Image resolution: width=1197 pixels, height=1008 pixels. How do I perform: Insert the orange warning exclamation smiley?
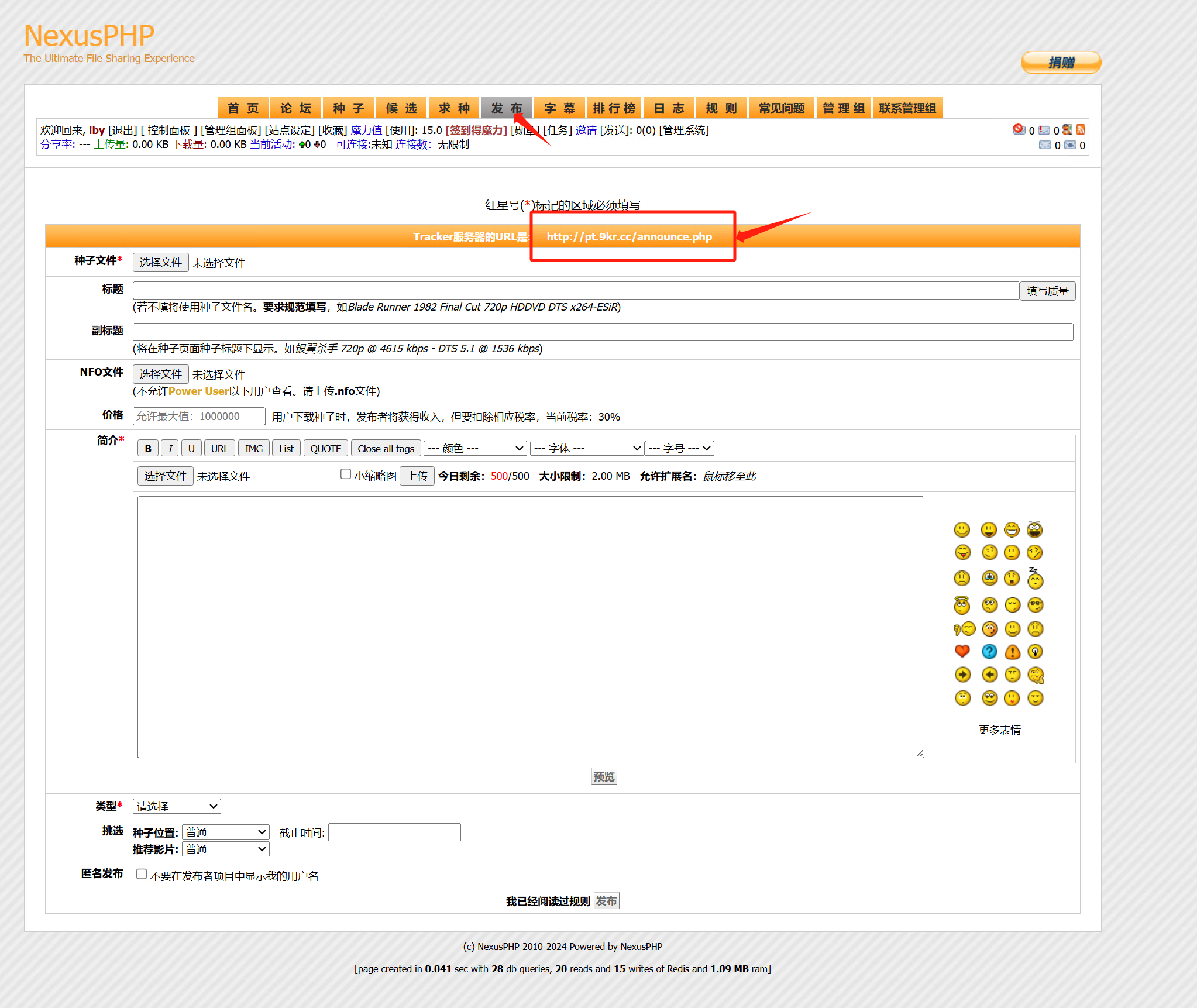pos(1013,651)
